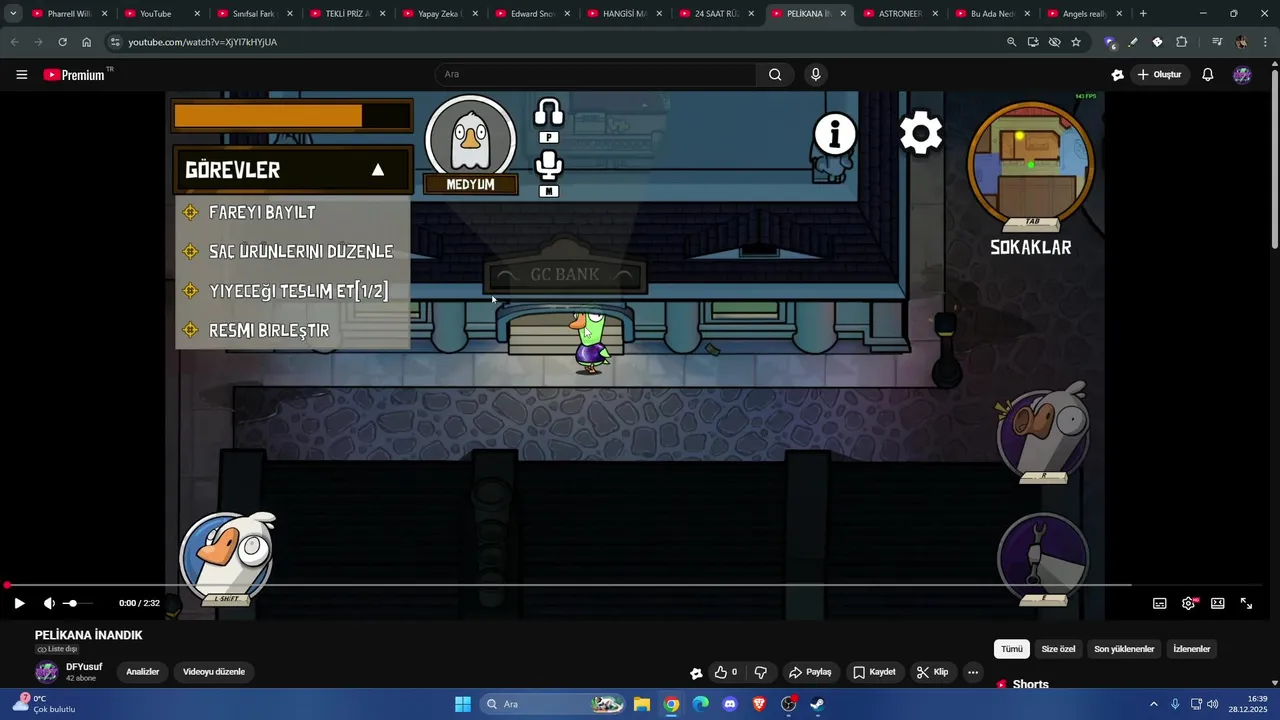Image resolution: width=1280 pixels, height=720 pixels.
Task: Open File Explorer from taskbar
Action: [641, 704]
